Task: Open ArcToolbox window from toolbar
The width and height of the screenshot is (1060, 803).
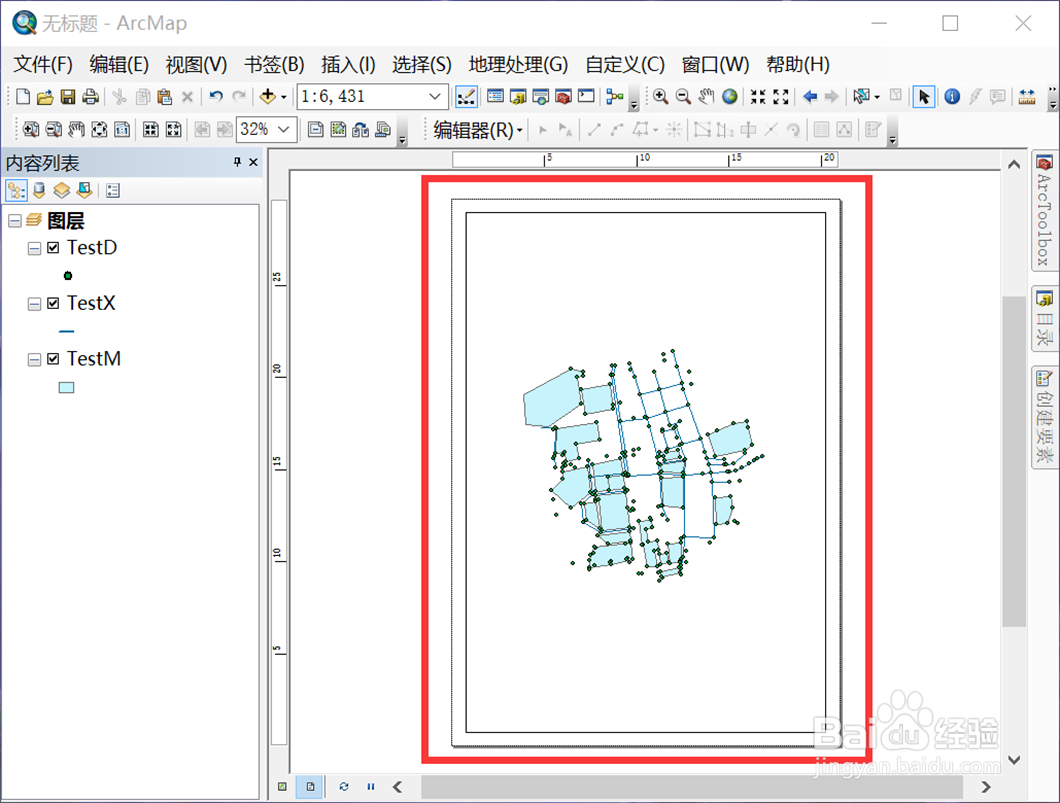Action: (x=563, y=97)
